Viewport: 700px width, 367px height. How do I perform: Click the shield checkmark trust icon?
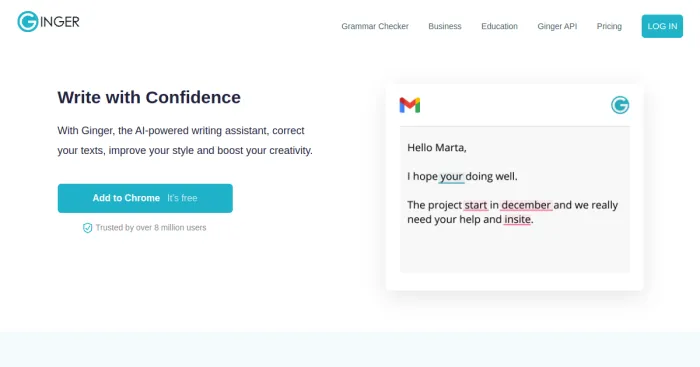point(88,228)
